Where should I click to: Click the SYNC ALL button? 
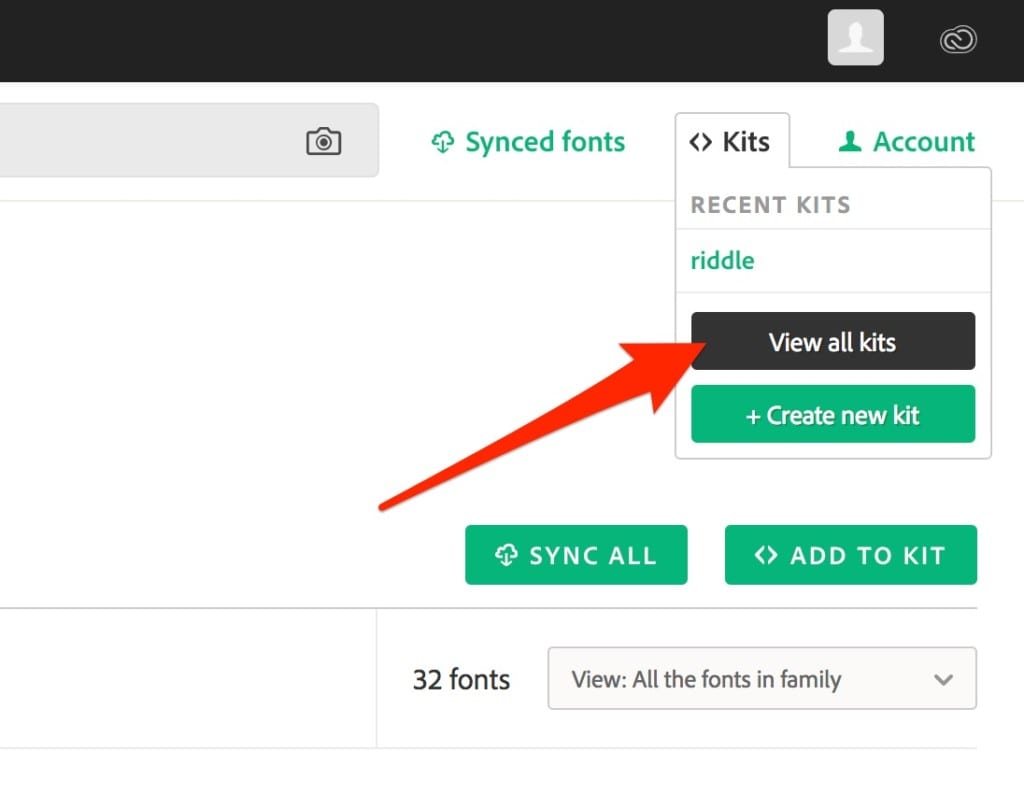[x=576, y=555]
